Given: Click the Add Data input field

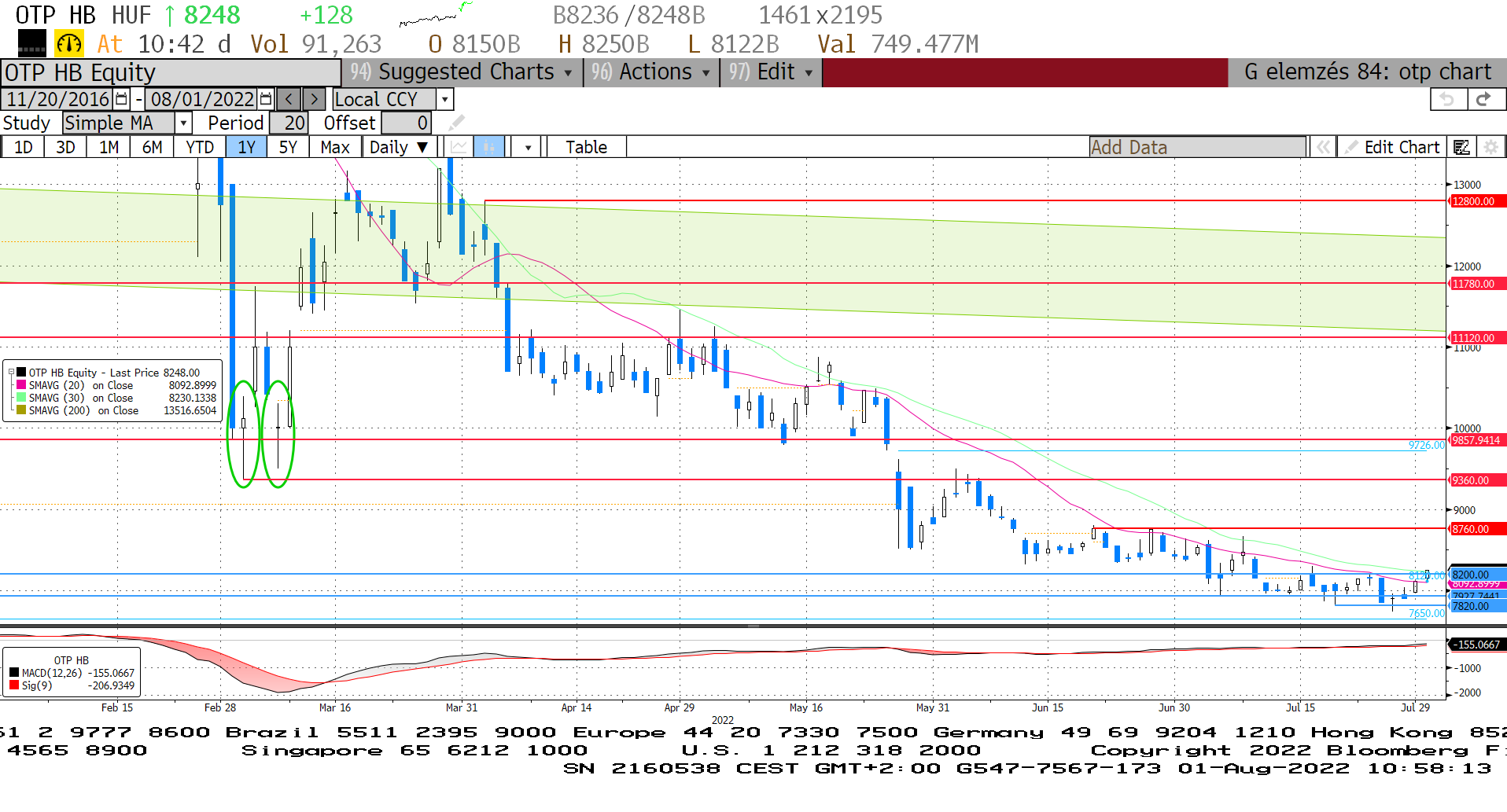Looking at the screenshot, I should point(1197,147).
